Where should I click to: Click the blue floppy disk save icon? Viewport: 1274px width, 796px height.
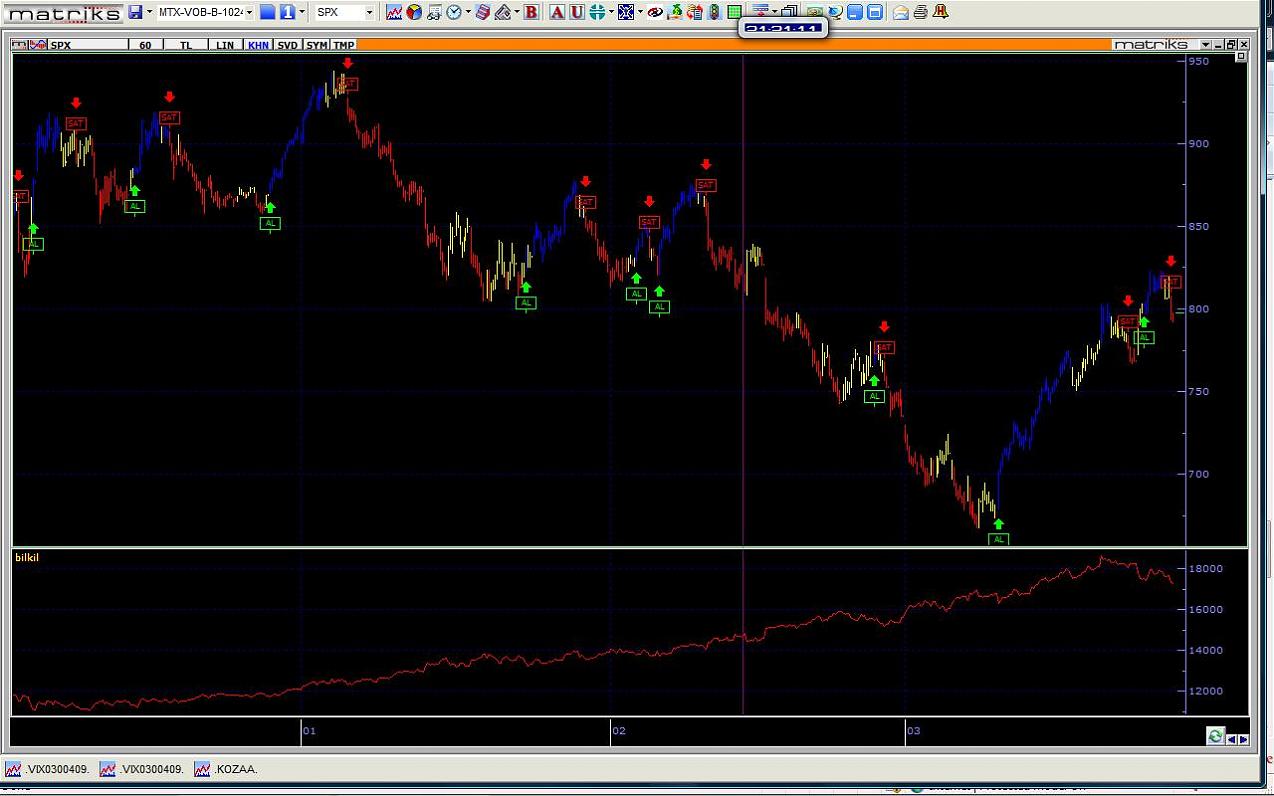coord(135,12)
